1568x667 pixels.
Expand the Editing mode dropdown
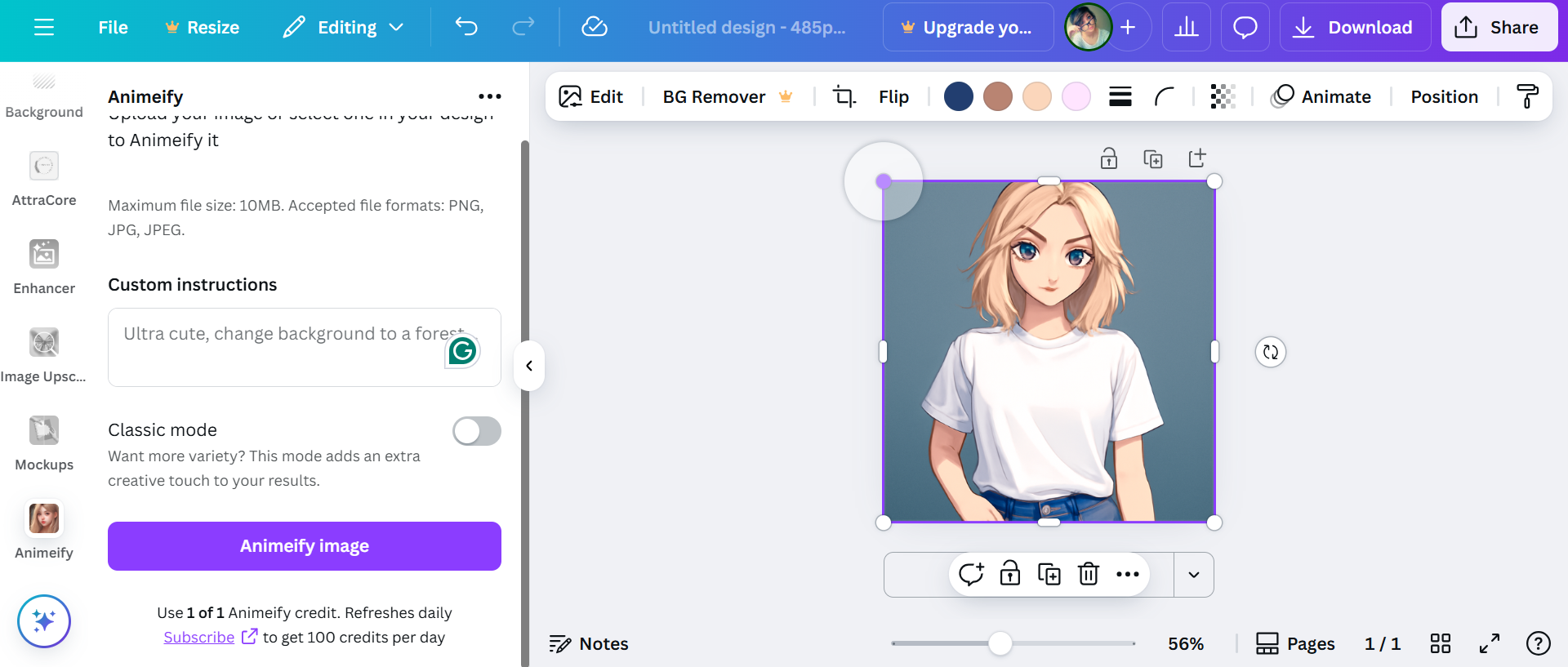coord(344,27)
